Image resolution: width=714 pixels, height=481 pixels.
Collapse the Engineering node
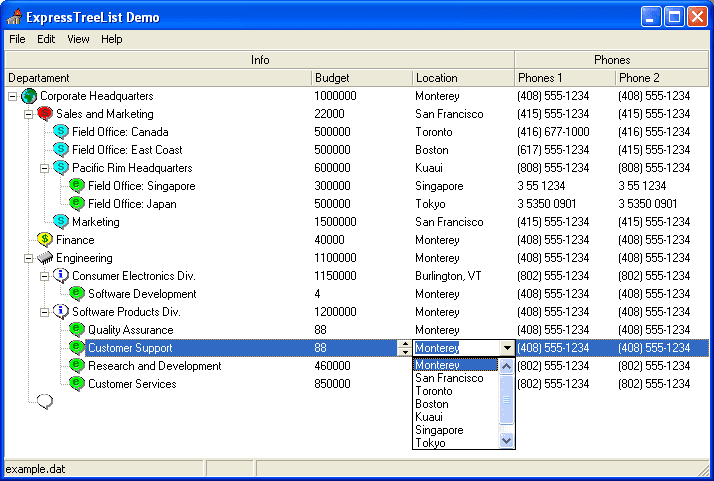(28, 258)
